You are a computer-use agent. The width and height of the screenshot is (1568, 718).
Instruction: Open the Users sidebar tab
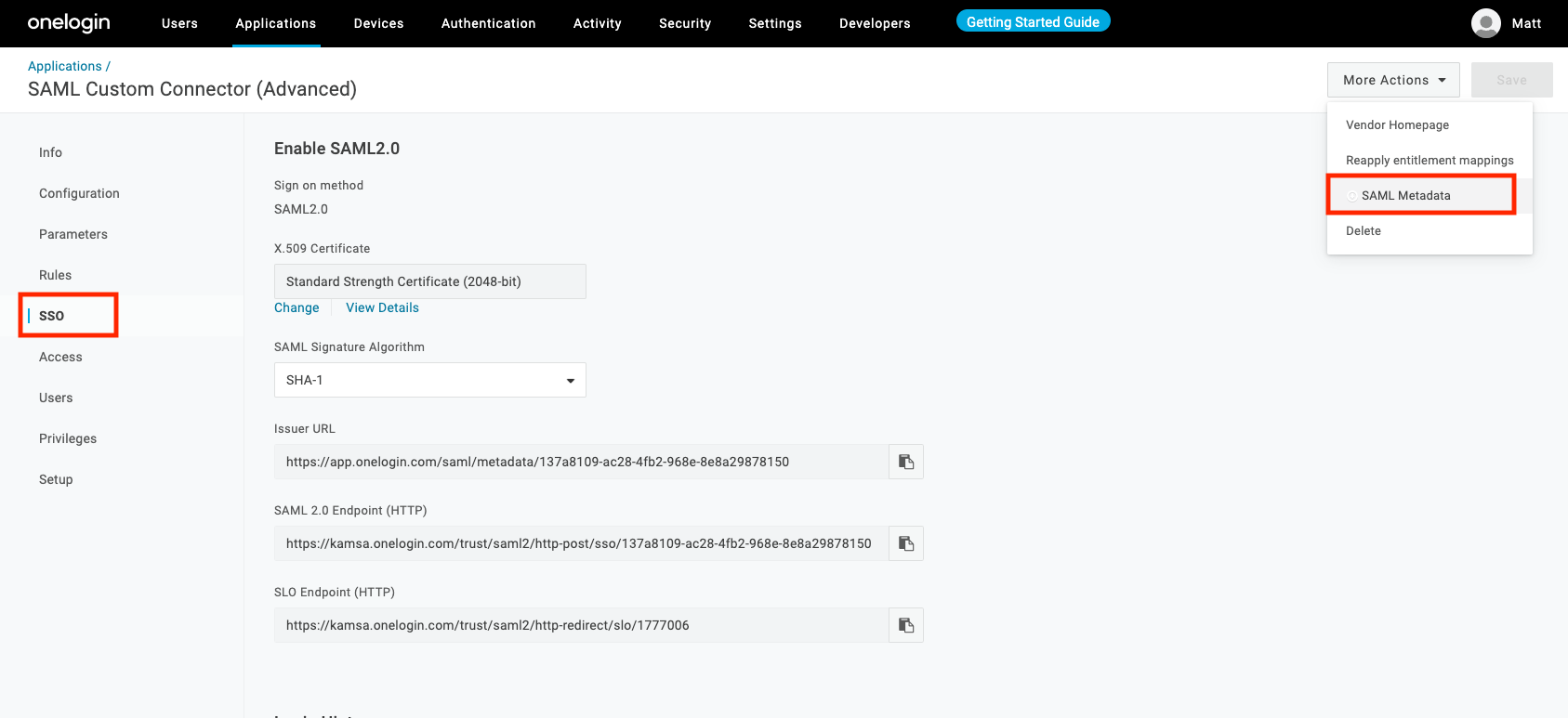56,398
